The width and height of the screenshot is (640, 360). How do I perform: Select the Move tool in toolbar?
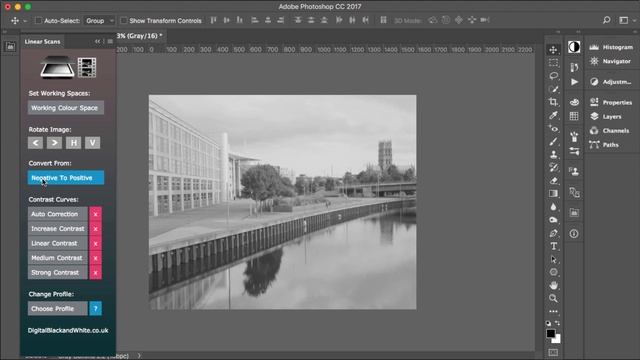tap(553, 50)
